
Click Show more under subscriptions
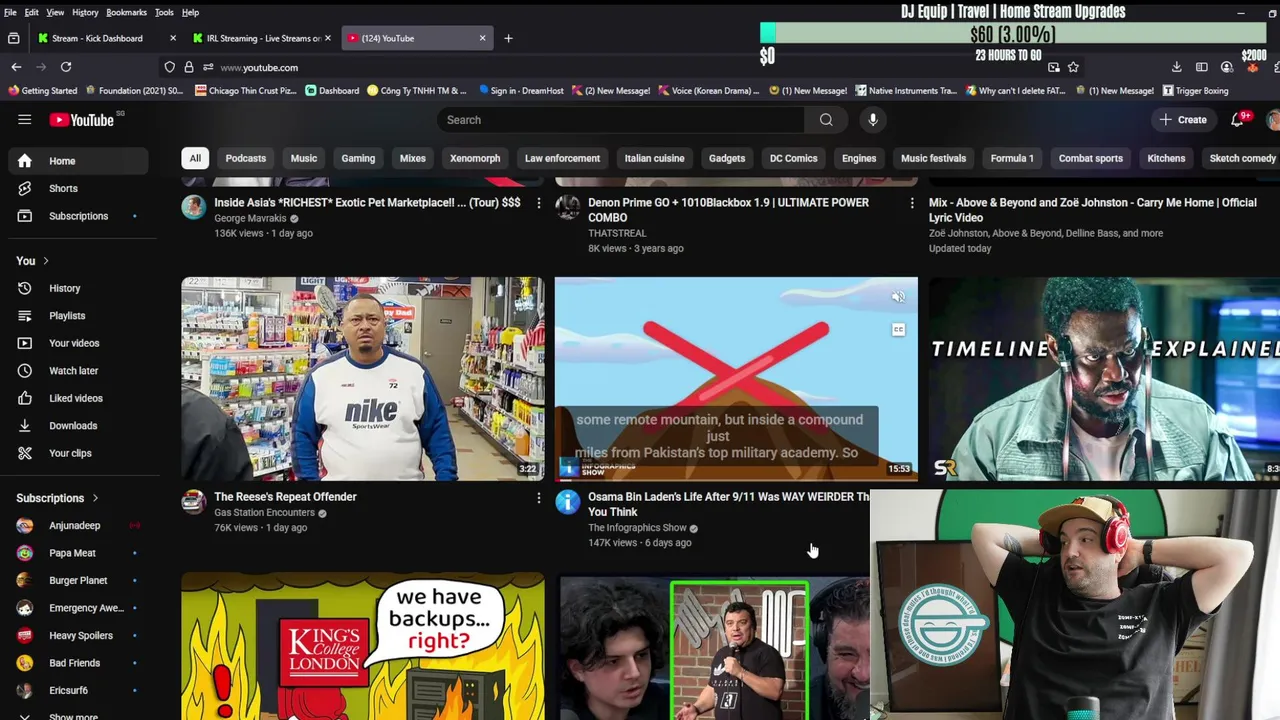(x=74, y=716)
